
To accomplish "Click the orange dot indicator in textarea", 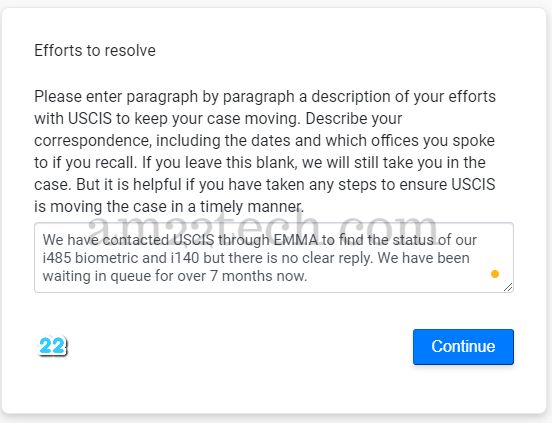I will tap(495, 274).
